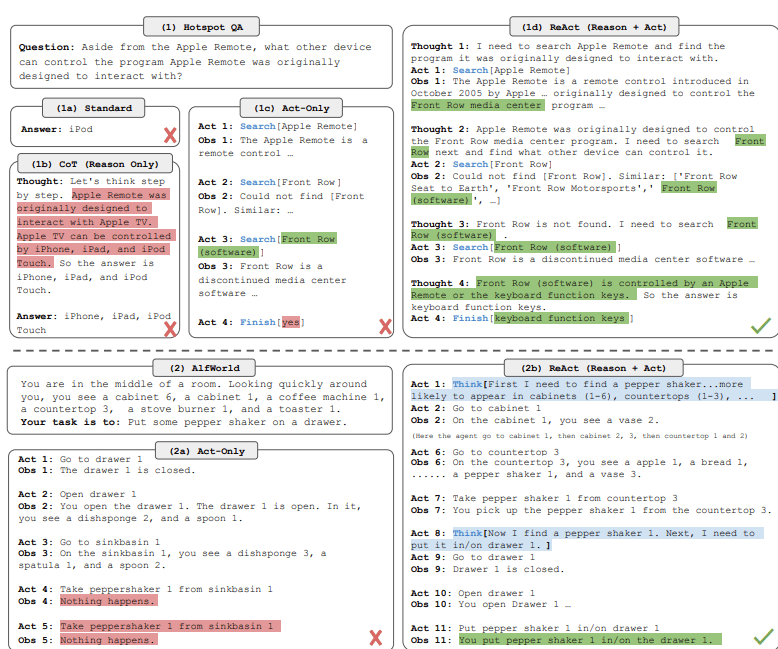Click the "Thought 4:" label in (1d) ReAct
The height and width of the screenshot is (649, 778).
[x=440, y=283]
